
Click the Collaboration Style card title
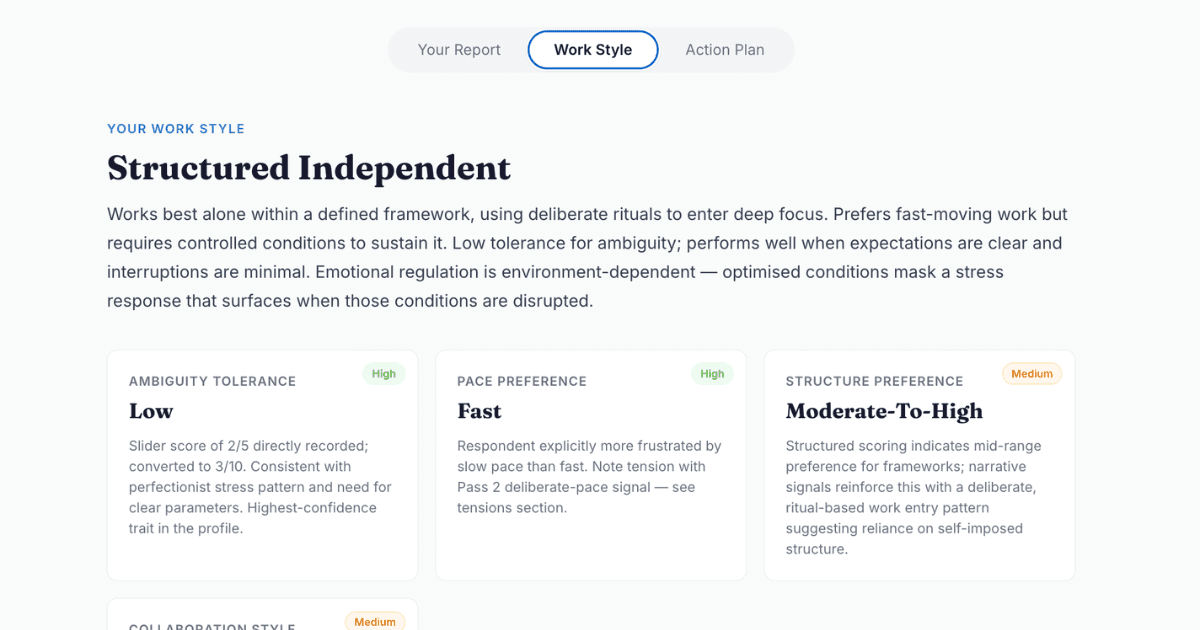click(x=211, y=627)
